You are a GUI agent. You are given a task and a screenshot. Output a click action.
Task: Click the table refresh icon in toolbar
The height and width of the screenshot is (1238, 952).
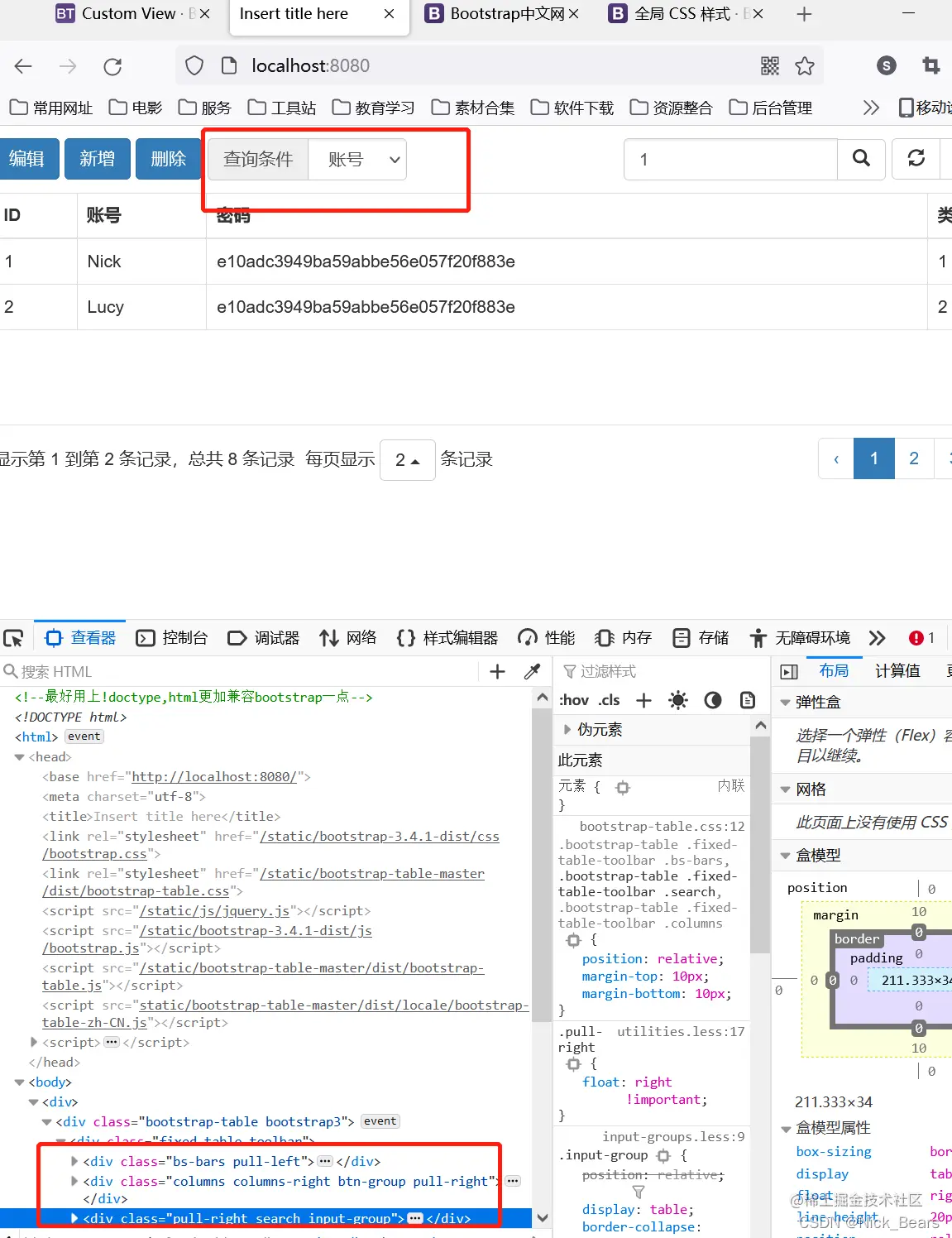[916, 159]
